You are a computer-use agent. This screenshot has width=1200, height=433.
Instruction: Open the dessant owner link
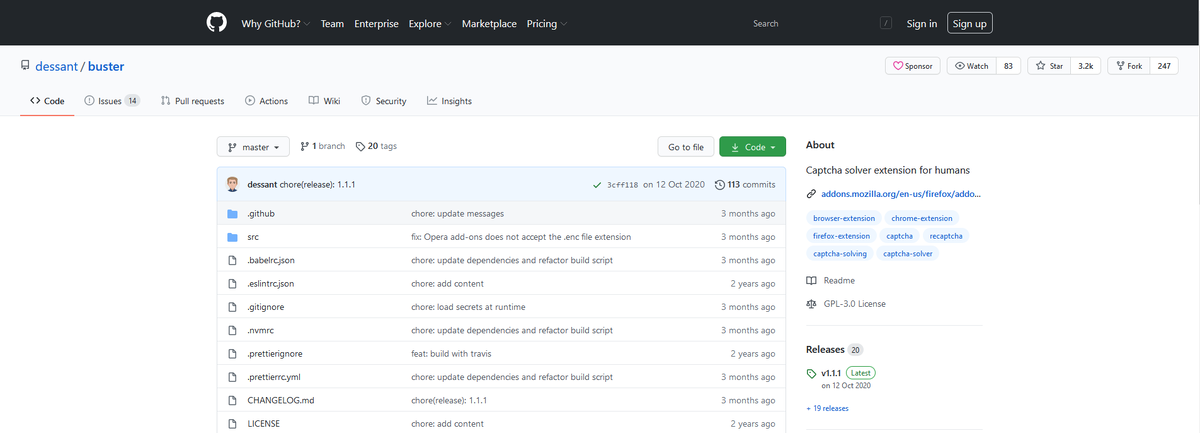(x=58, y=67)
